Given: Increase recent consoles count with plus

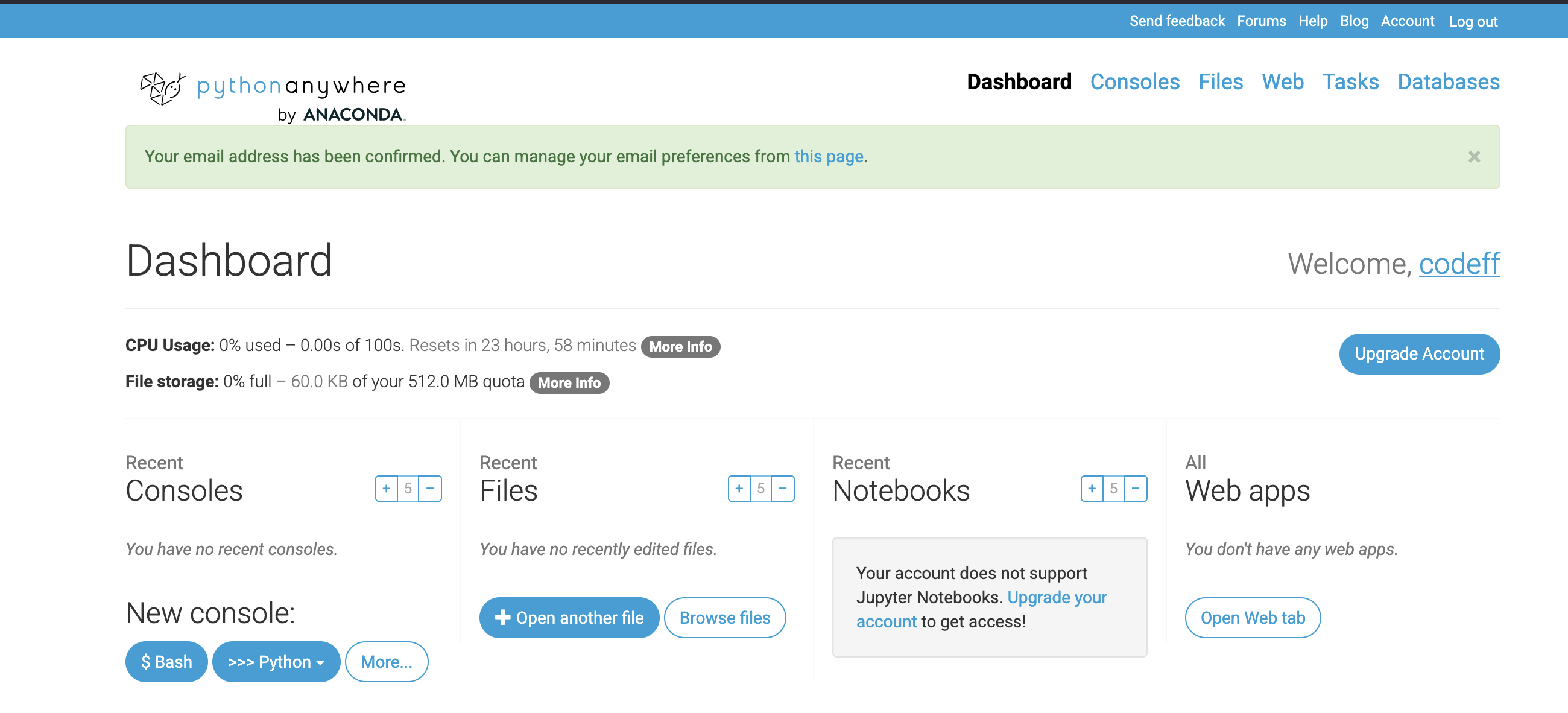Looking at the screenshot, I should coord(386,489).
